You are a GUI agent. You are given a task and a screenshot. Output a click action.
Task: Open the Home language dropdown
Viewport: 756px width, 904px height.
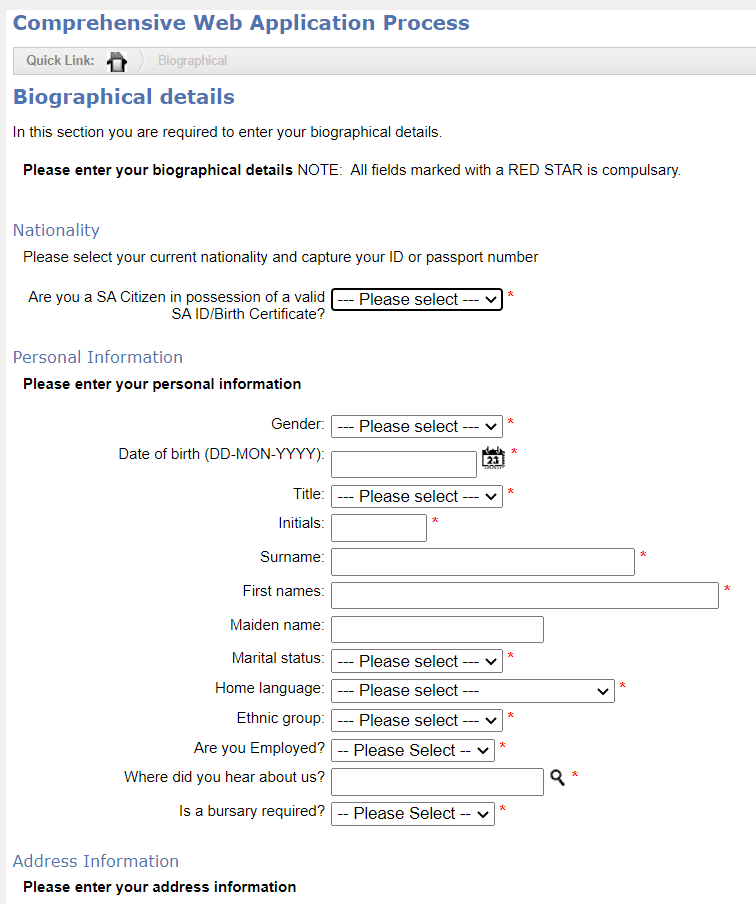472,690
